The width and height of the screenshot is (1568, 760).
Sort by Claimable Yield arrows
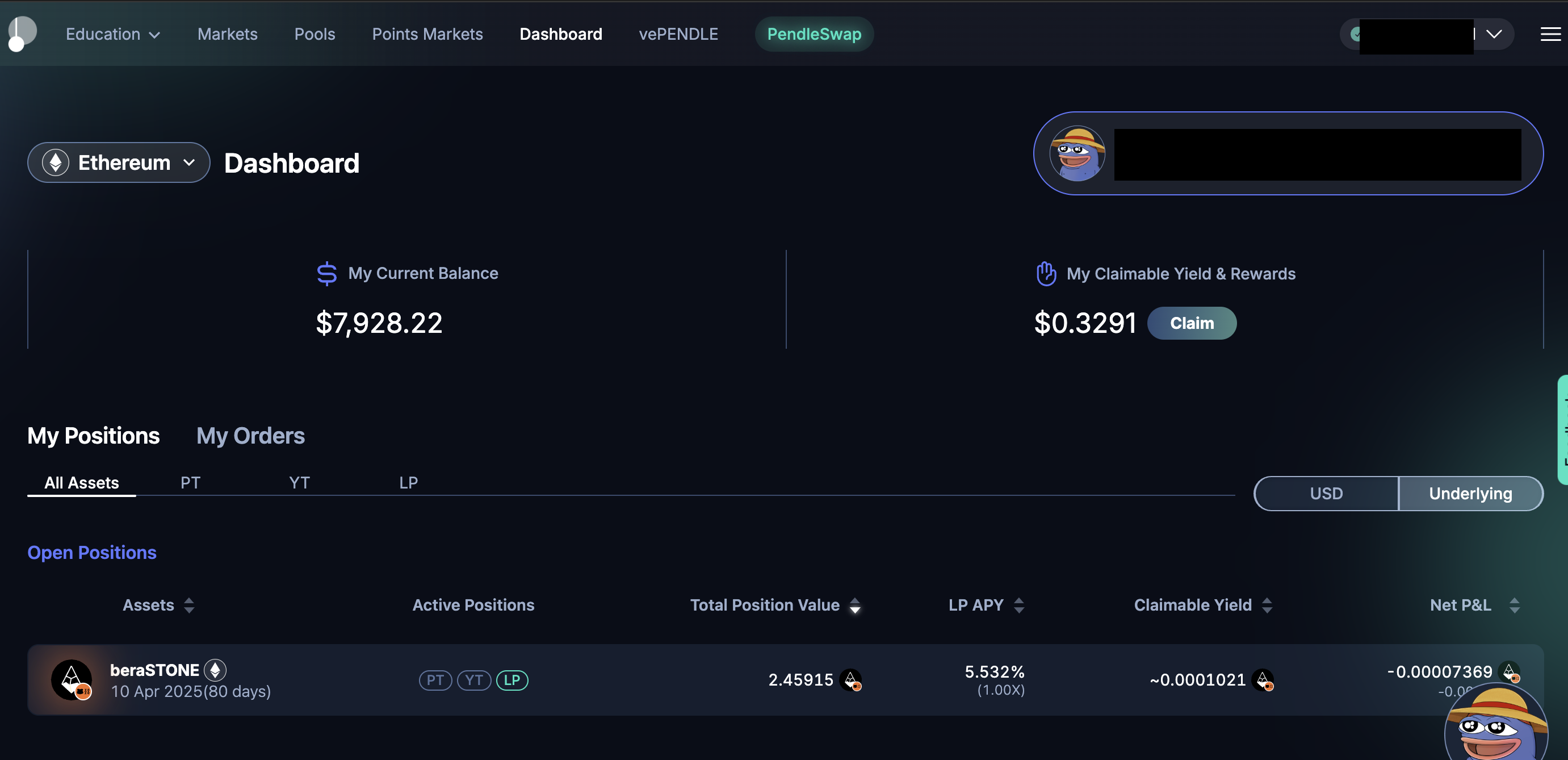click(1267, 606)
